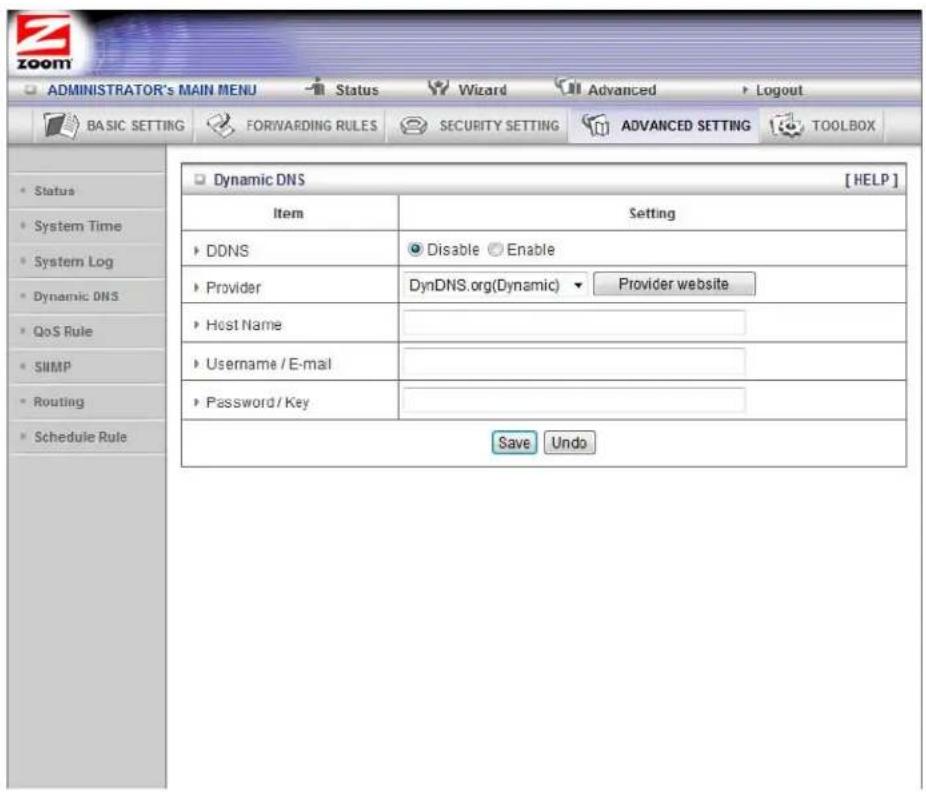The height and width of the screenshot is (792, 926).
Task: Click the Setting column header
Action: (652, 213)
